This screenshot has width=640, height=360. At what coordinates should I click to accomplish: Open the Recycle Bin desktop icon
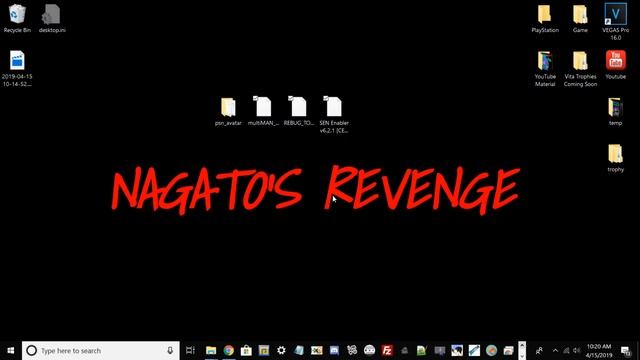pos(17,18)
